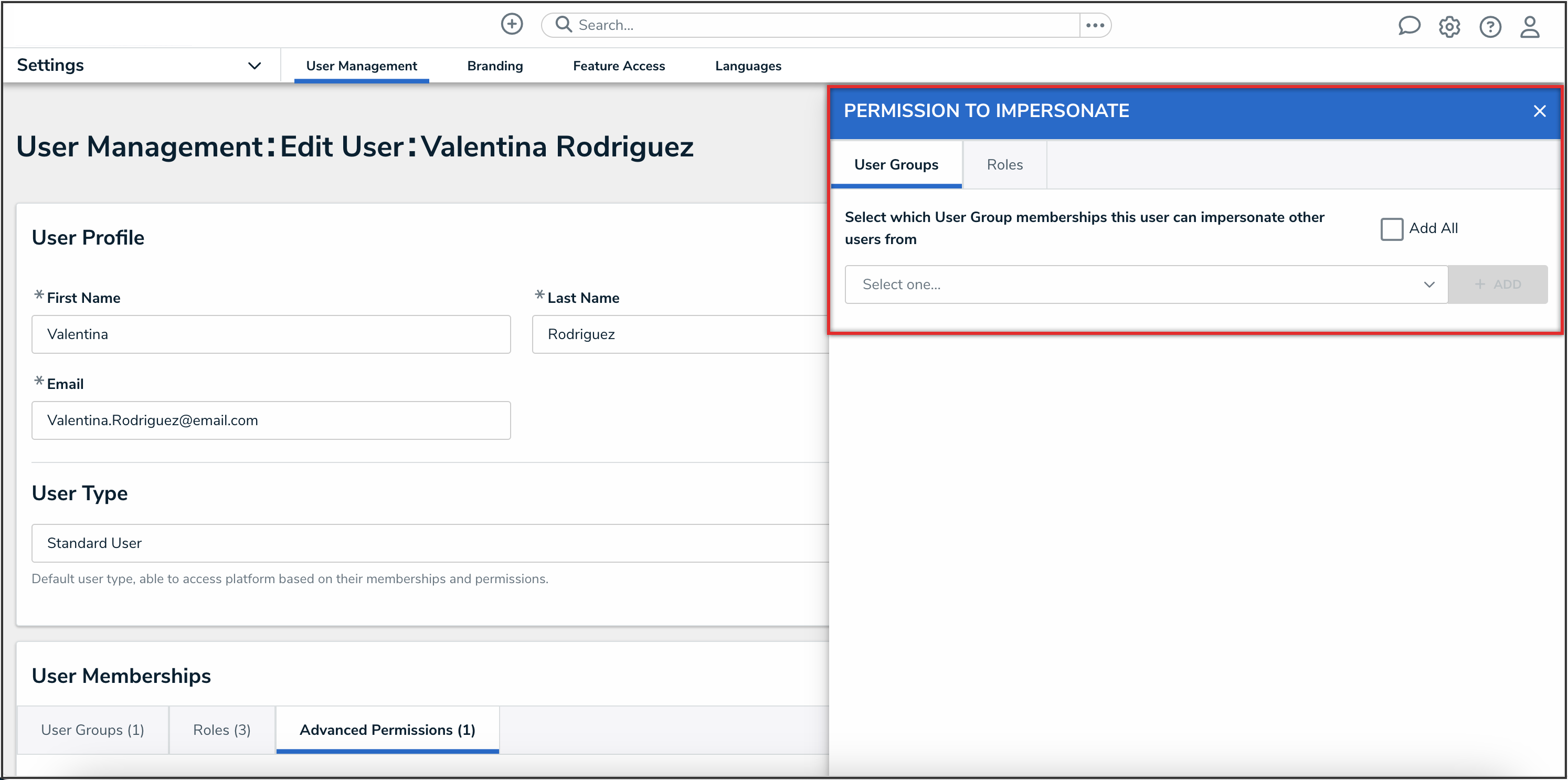Switch to Roles tab in impersonate panel

[x=1004, y=164]
